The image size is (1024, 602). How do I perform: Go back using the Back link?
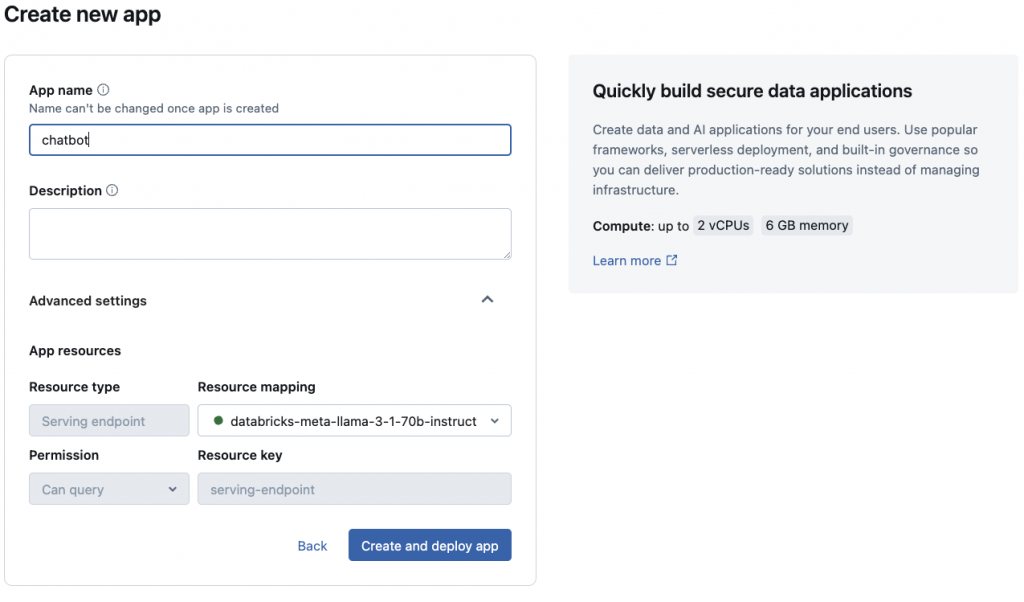tap(312, 546)
